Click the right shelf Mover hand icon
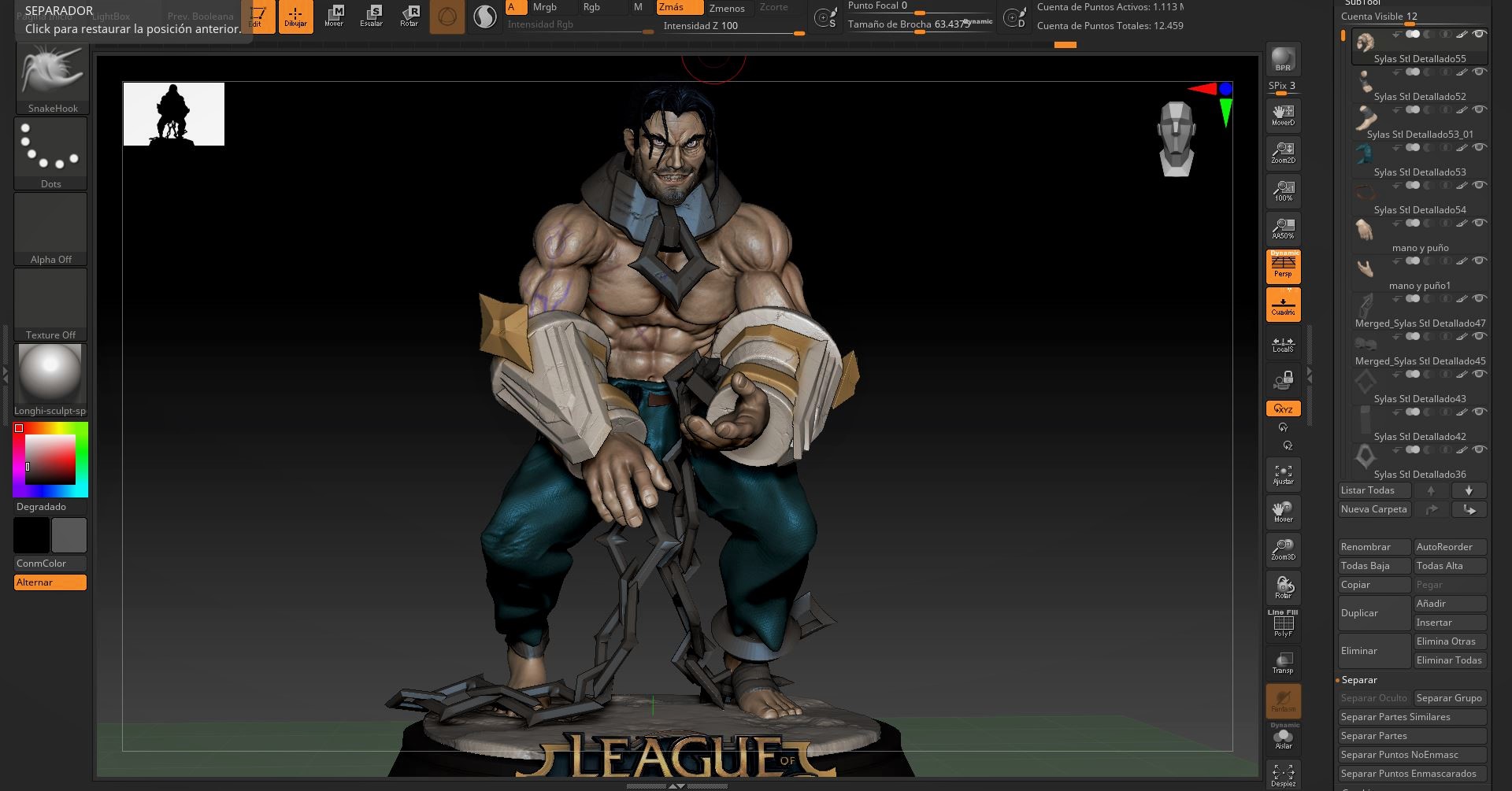Viewport: 1512px width, 791px height. pyautogui.click(x=1283, y=512)
